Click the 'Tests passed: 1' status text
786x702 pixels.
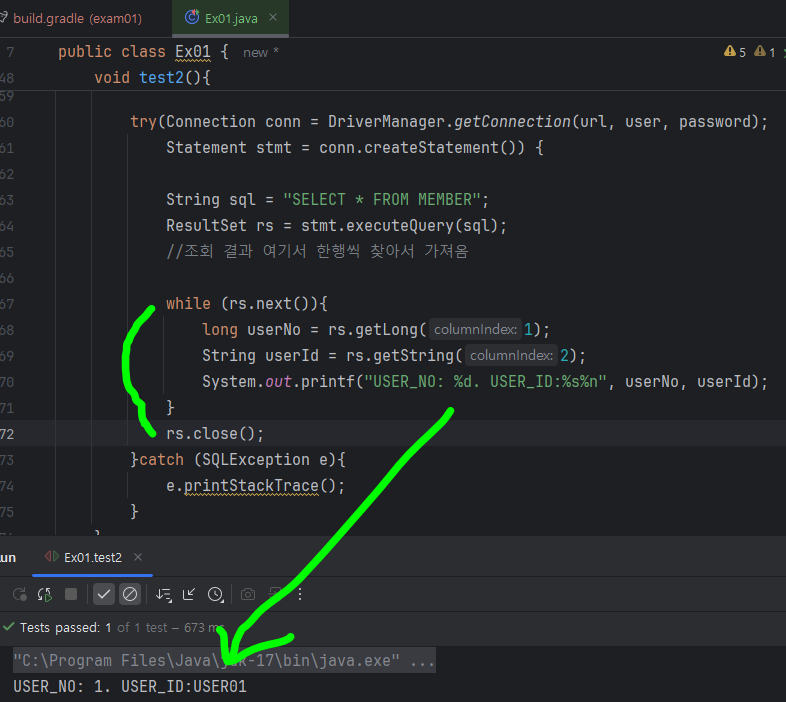(65, 627)
